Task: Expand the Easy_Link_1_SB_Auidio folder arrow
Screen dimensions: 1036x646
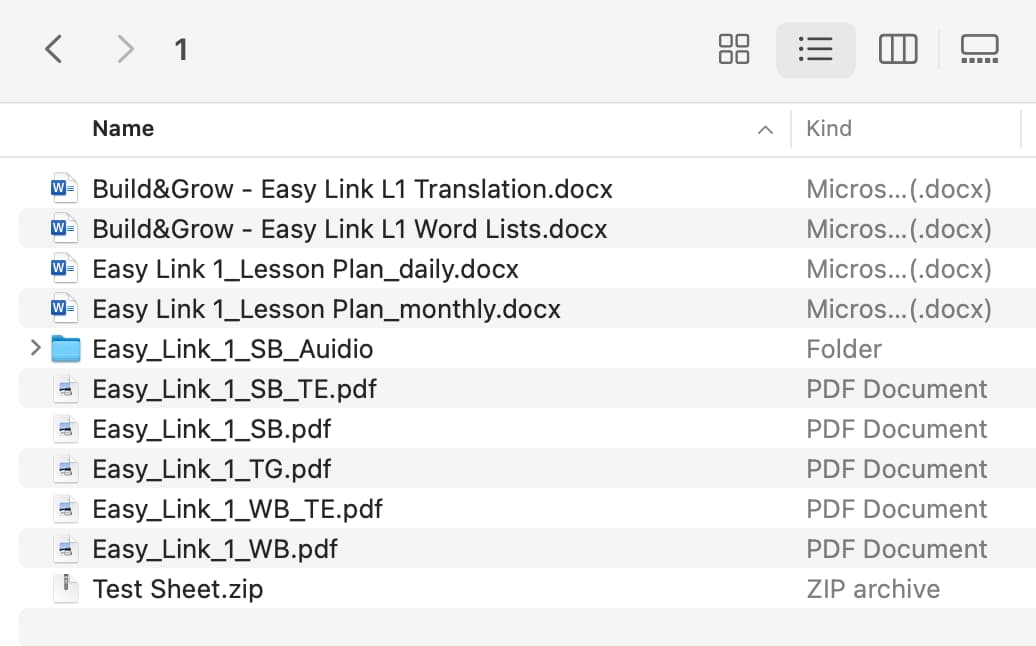Action: point(36,348)
